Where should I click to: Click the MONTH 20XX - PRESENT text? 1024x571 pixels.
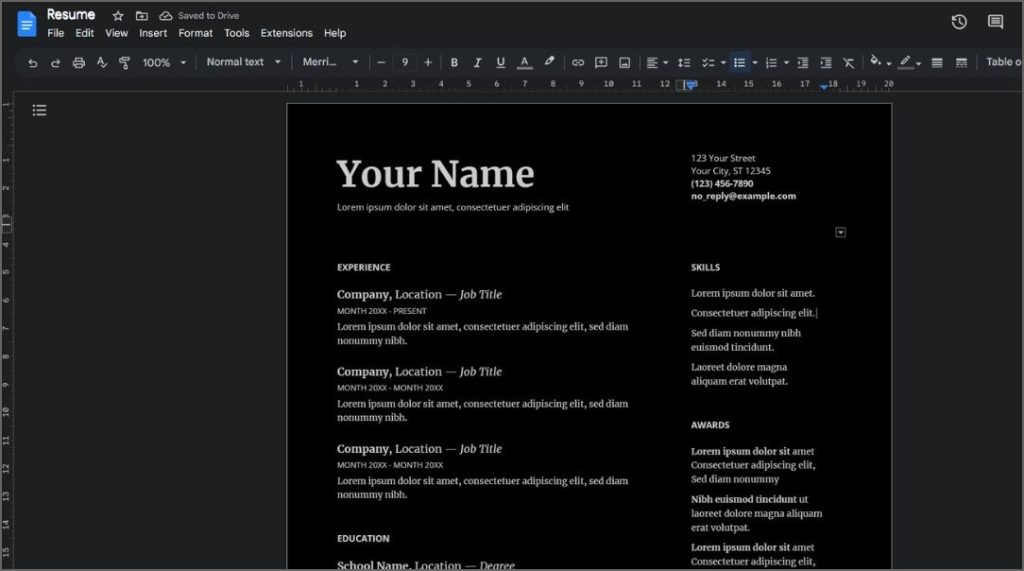381,311
